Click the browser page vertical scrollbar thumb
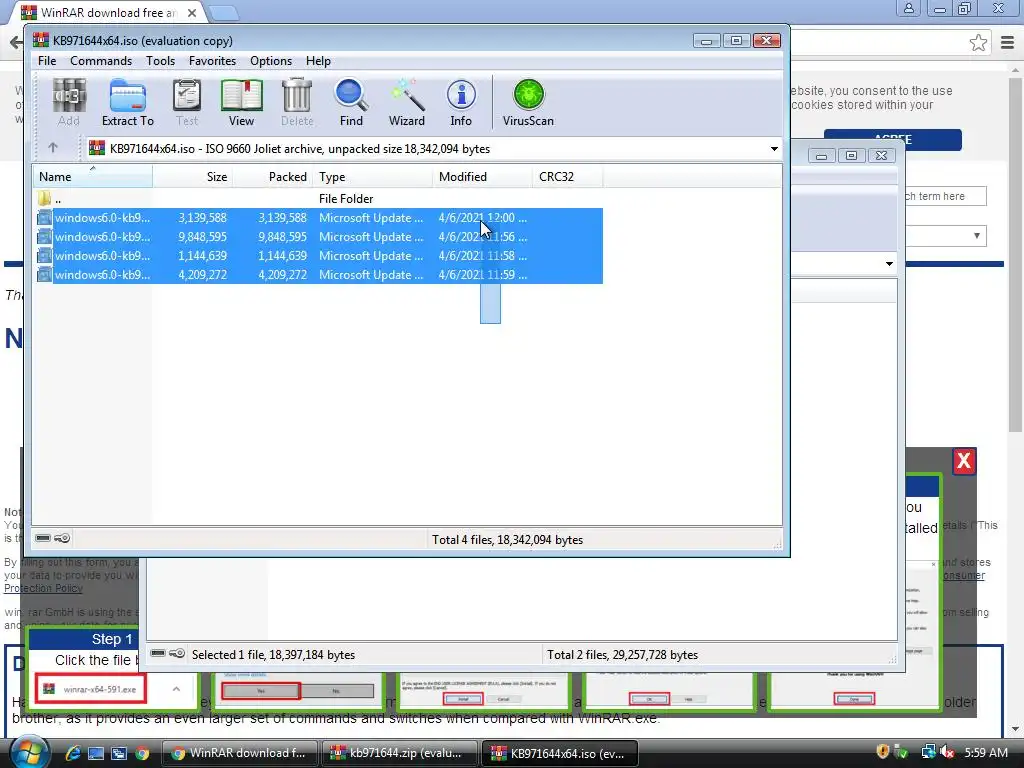The image size is (1024, 768). tap(1015, 257)
